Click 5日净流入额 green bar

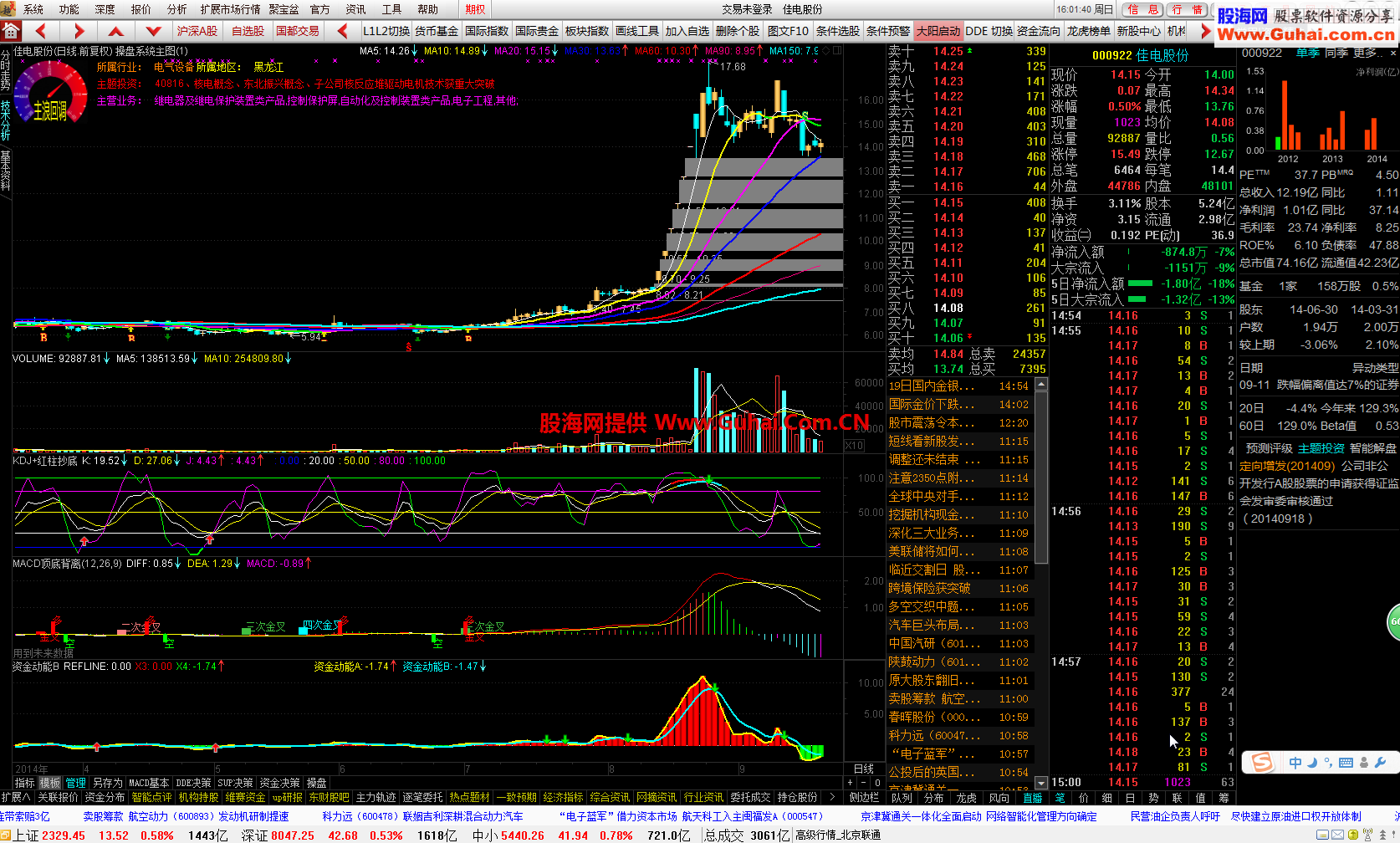[1140, 284]
